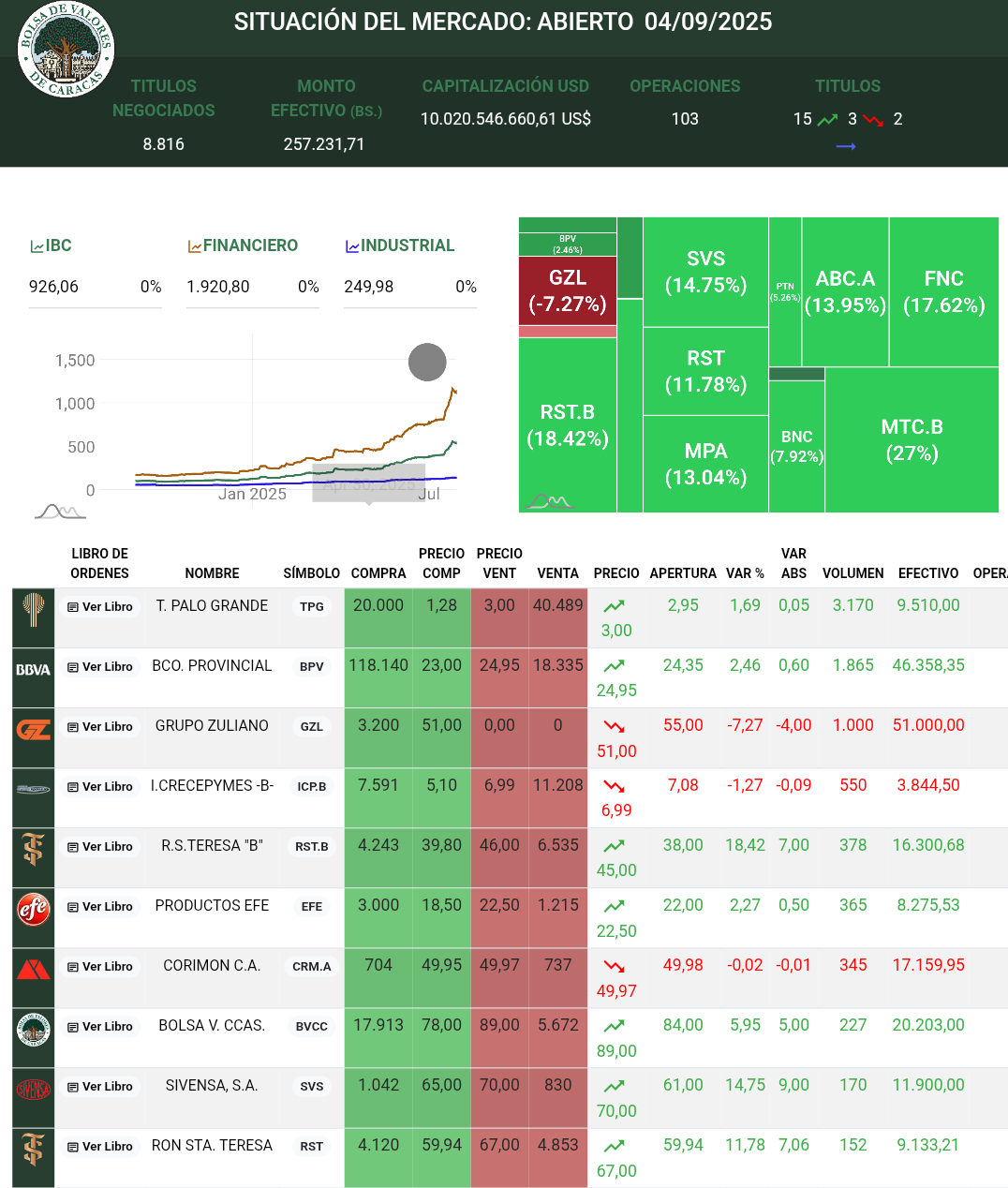Click the green rising titles trend icon
1008x1188 pixels.
pos(828,120)
